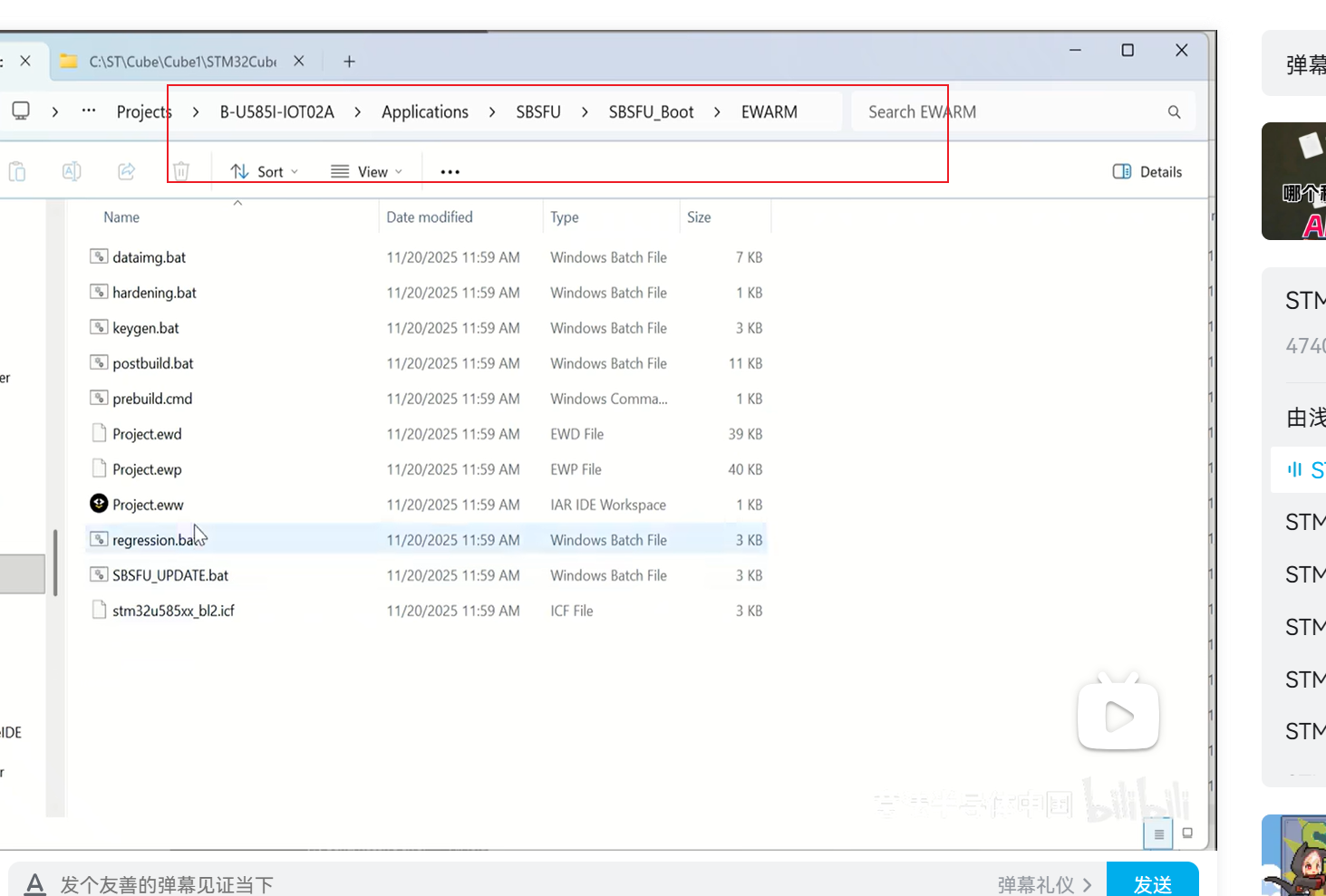Navigate to SBSFU breadcrumb
Screen dimensions: 1326x896
(538, 112)
